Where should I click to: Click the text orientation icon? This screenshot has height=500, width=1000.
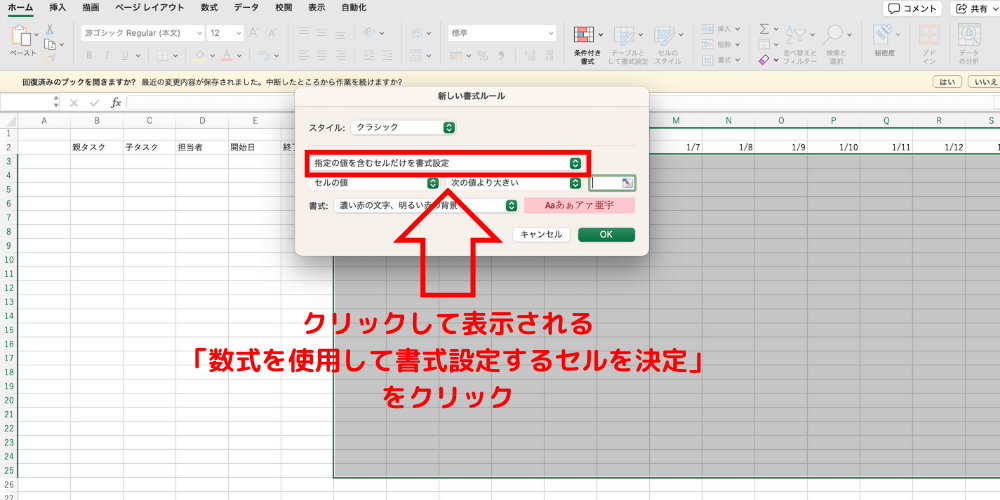(369, 33)
